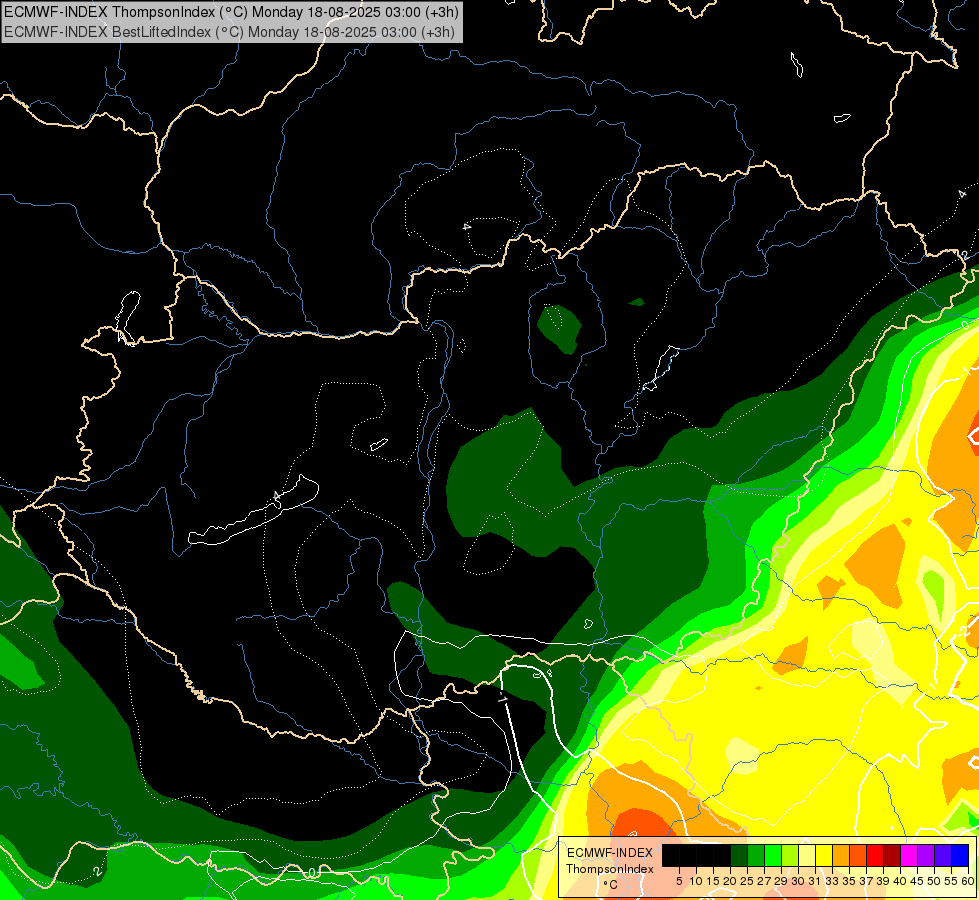Viewport: 979px width, 900px height.
Task: Select the orange-red 35–37 legend swatch
Action: pos(858,855)
